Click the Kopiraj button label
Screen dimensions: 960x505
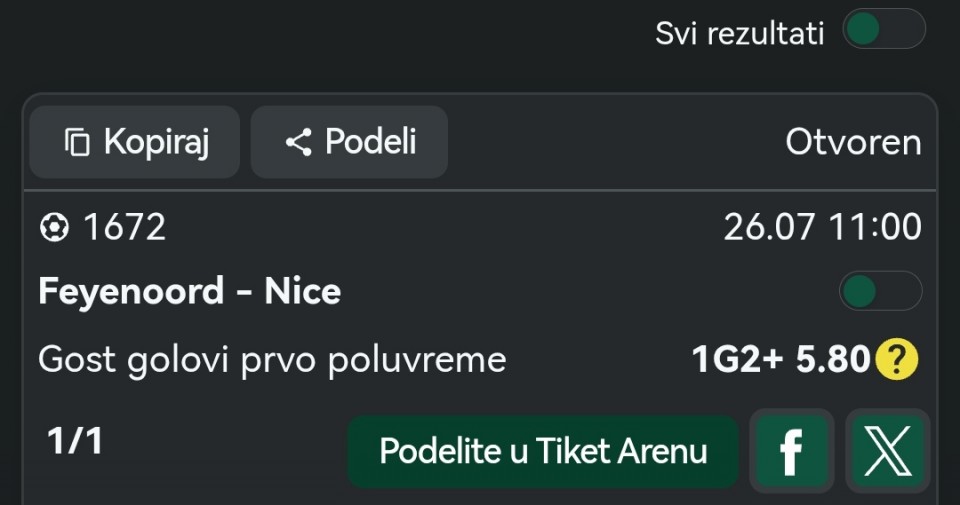(157, 142)
